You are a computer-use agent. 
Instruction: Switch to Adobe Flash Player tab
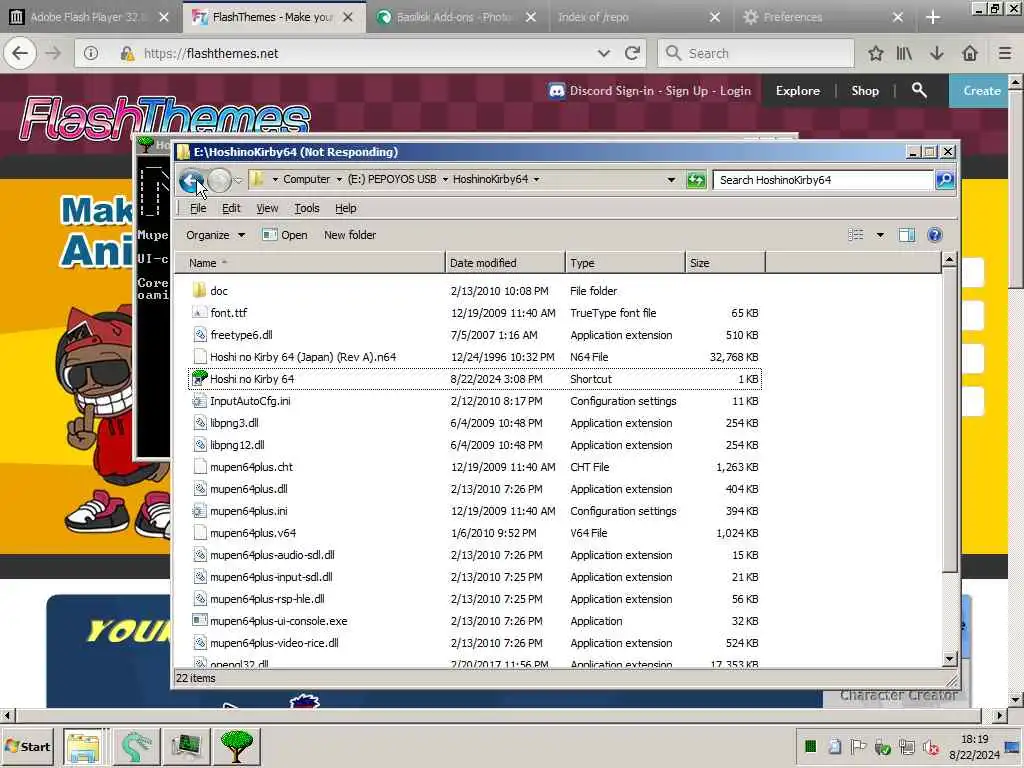[x=90, y=17]
